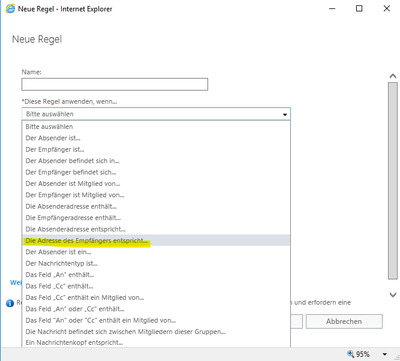Click the blue info icon
Viewport: 400px width, 361px height.
pyautogui.click(x=10, y=303)
